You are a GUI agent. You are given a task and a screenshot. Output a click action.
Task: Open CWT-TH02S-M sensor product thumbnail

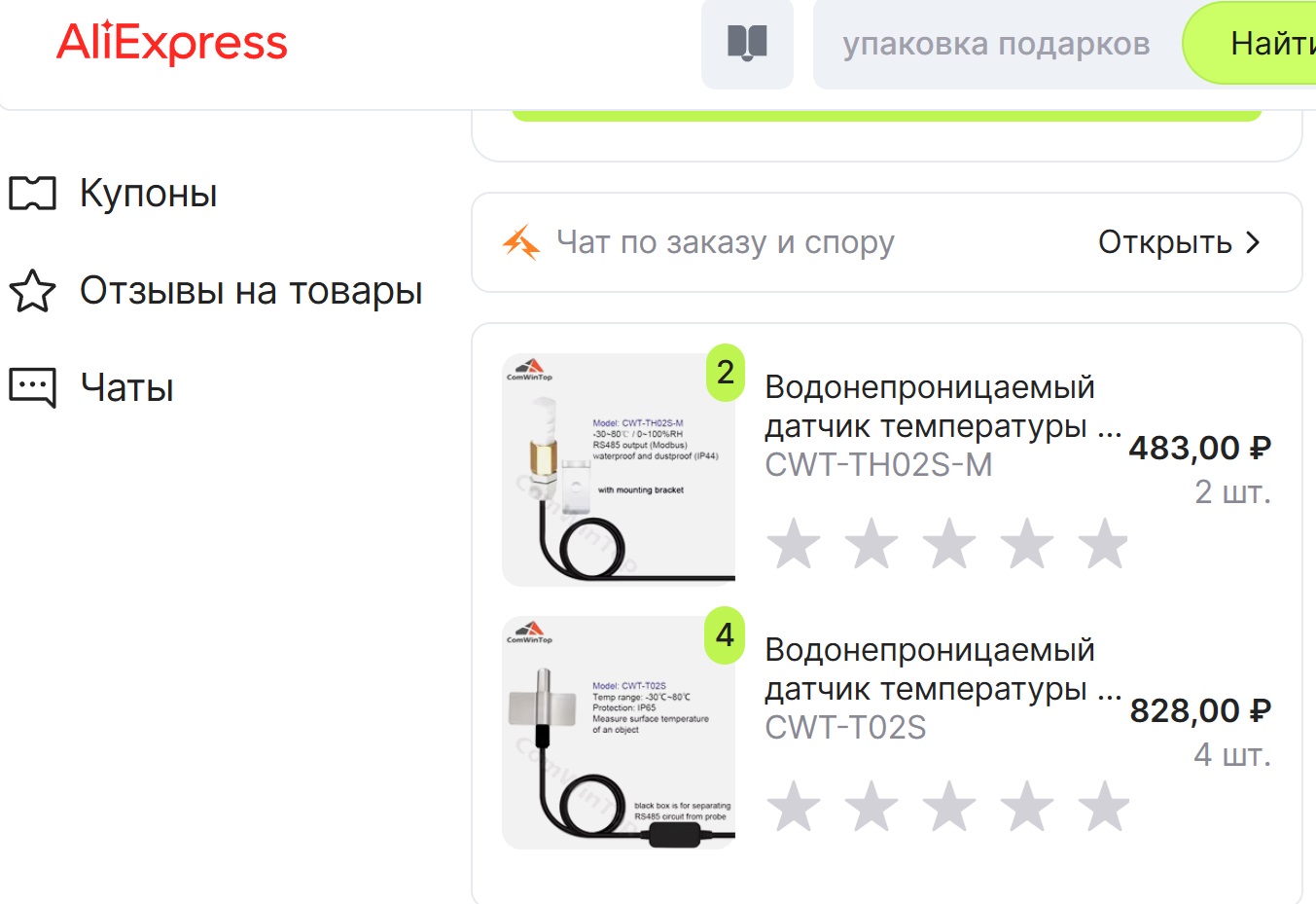coord(619,470)
